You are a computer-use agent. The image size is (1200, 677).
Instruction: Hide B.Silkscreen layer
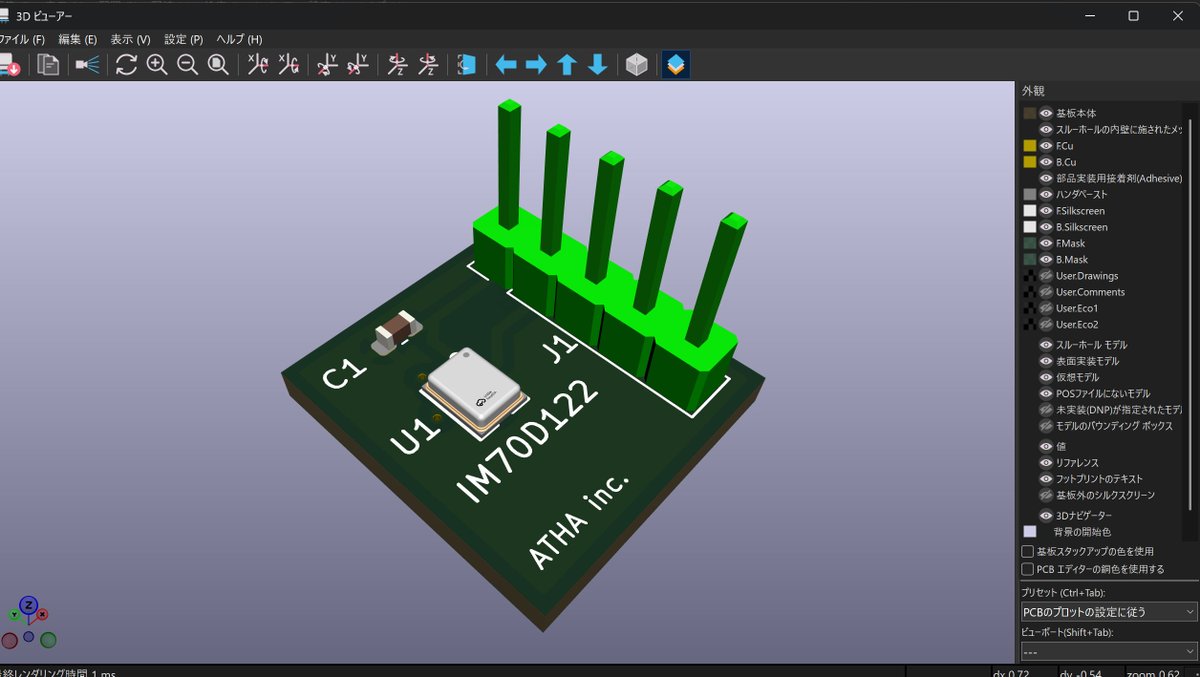[x=1046, y=227]
